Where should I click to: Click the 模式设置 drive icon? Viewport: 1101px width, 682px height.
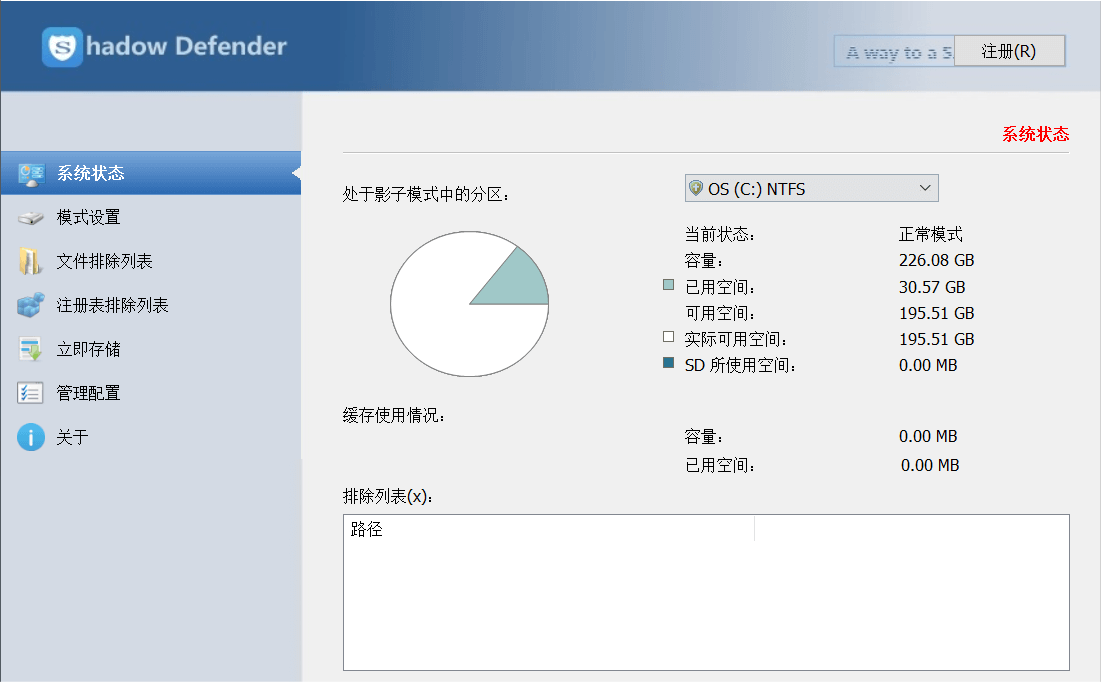click(x=31, y=218)
